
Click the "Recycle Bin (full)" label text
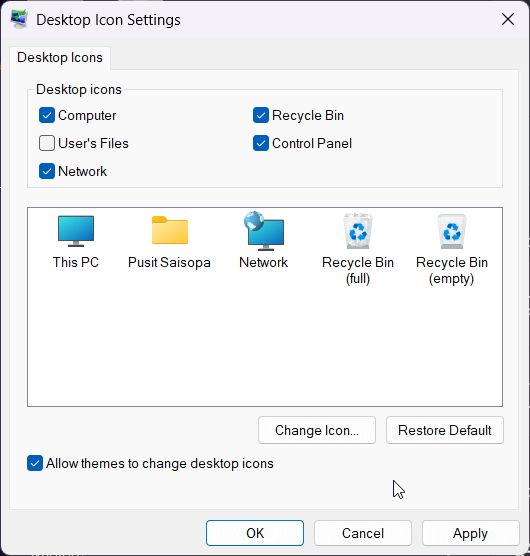pyautogui.click(x=358, y=270)
